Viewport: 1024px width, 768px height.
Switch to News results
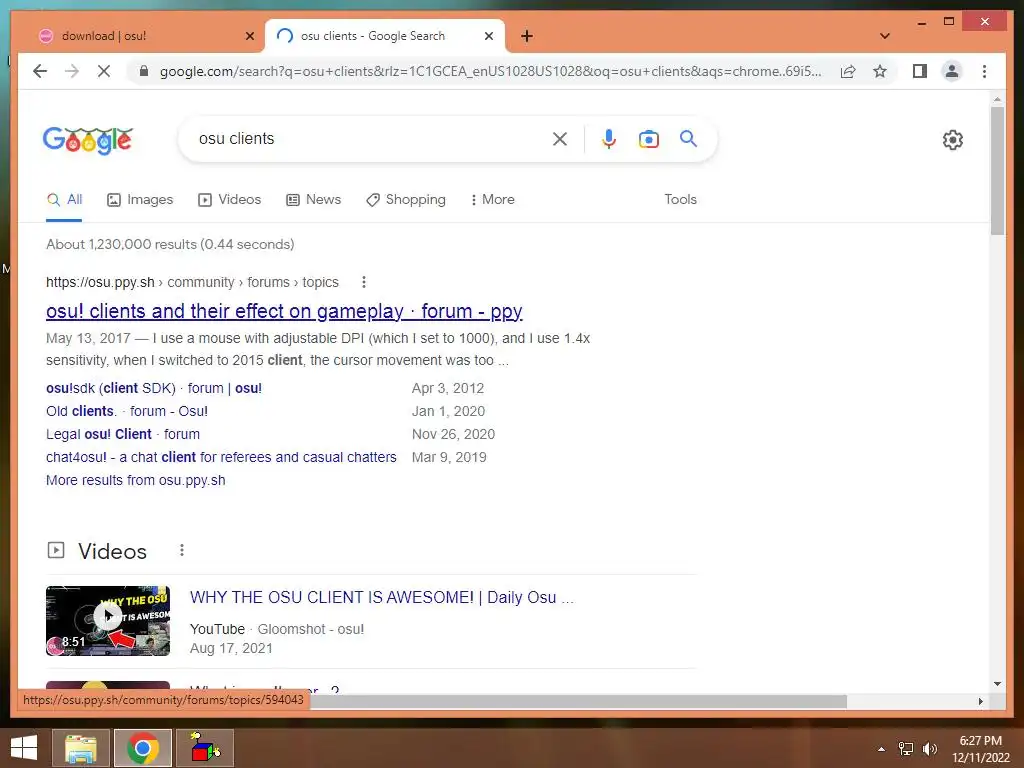point(313,200)
